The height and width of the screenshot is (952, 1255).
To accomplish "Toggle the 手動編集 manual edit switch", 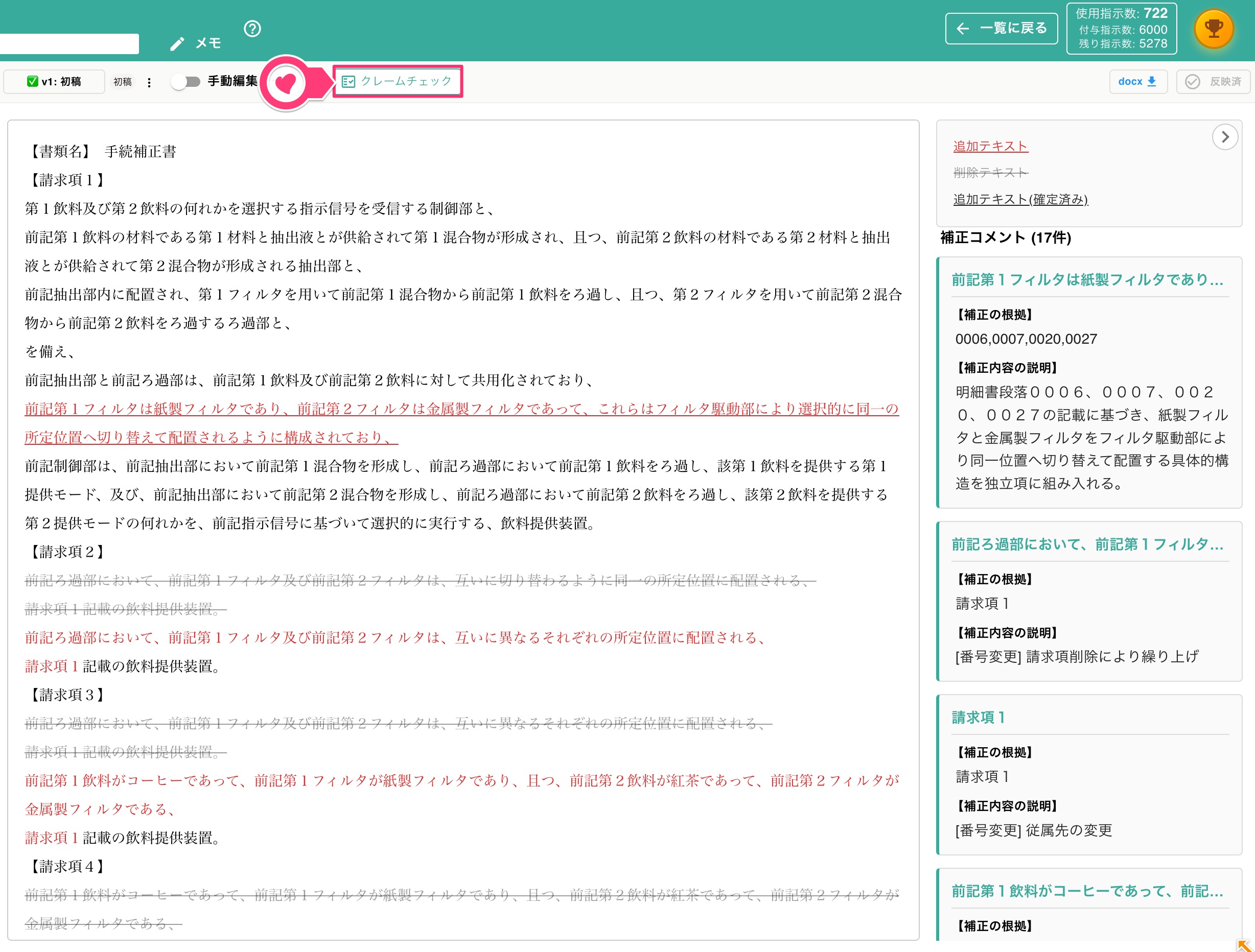I will [x=186, y=82].
